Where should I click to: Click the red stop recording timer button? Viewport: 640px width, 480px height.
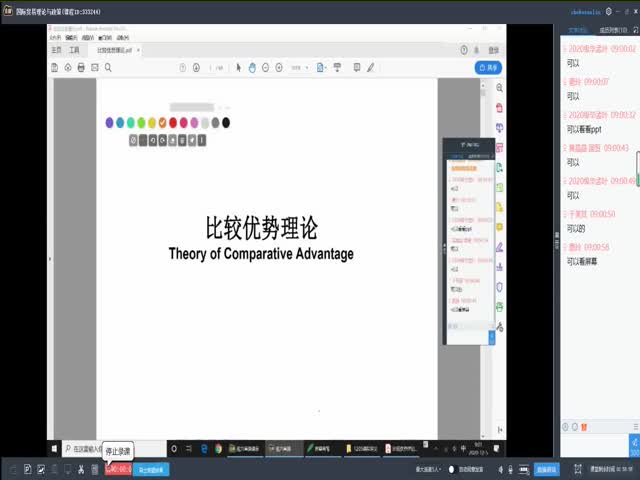click(118, 469)
